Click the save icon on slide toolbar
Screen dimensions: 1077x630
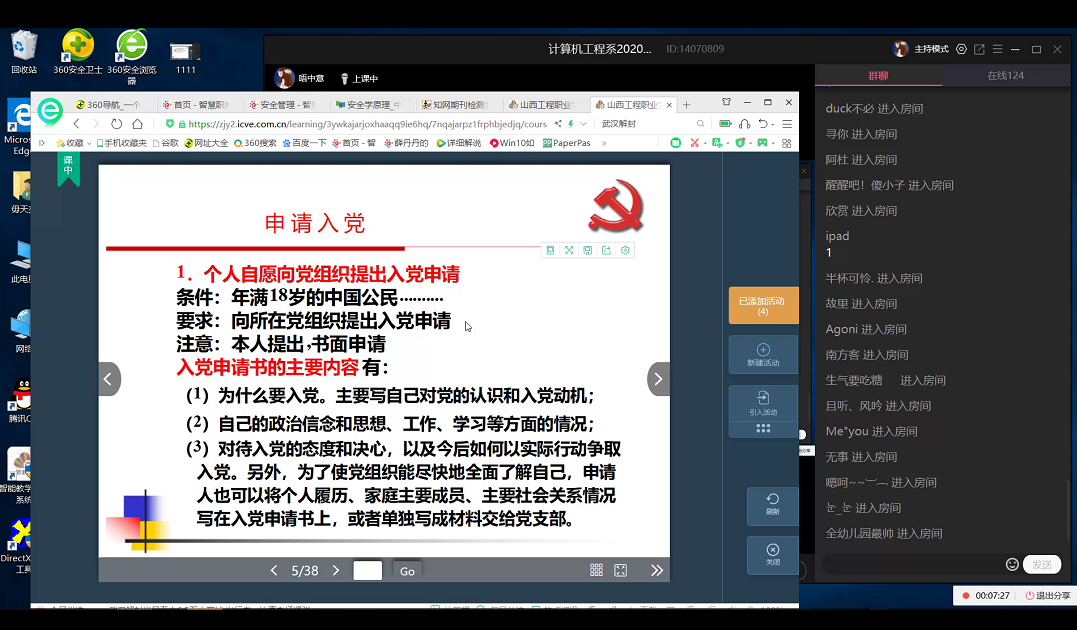click(x=587, y=250)
